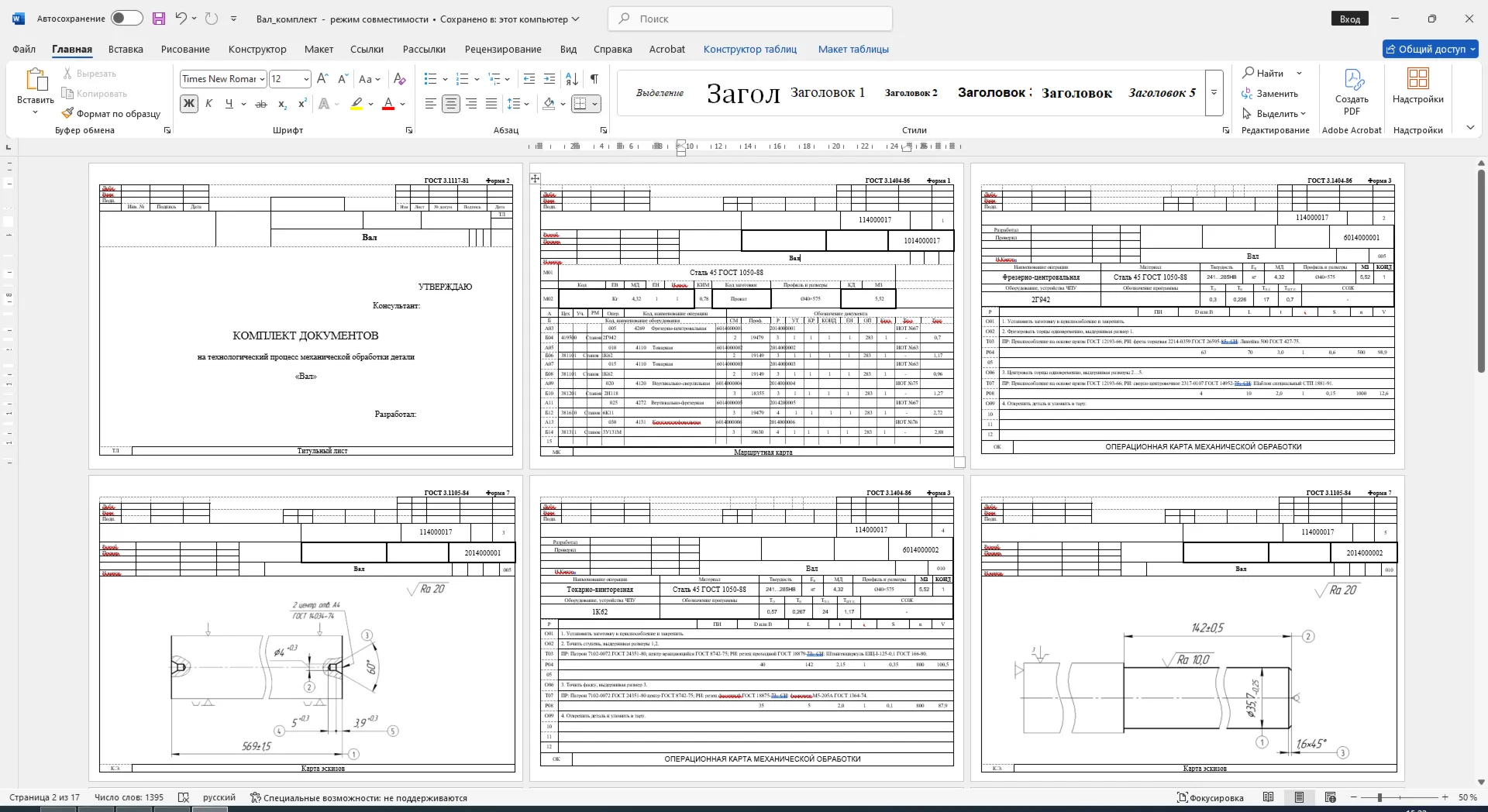Open the Вставка ribbon tab
The image size is (1488, 812).
(126, 49)
